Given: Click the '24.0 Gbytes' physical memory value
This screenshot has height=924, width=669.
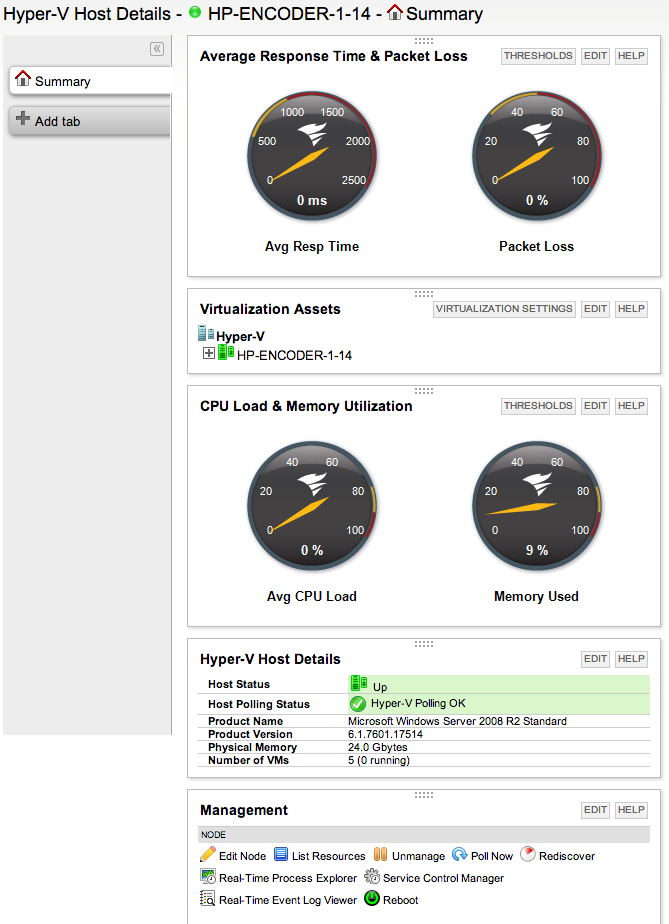Looking at the screenshot, I should click(x=378, y=747).
